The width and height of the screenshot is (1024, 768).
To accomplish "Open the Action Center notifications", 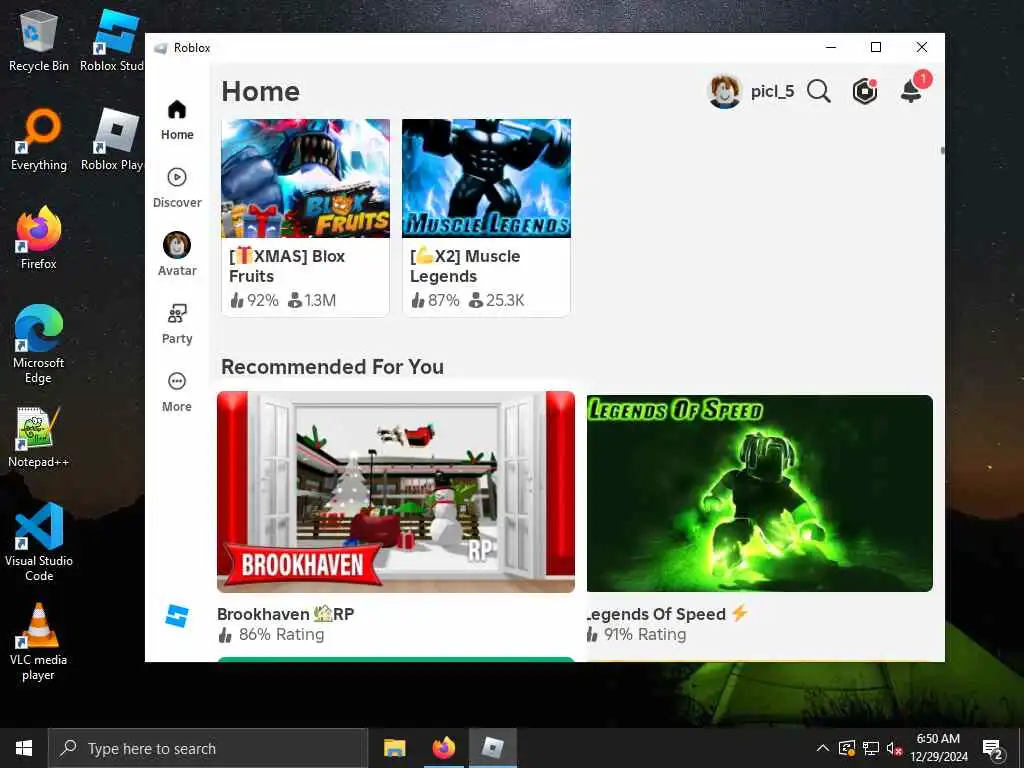I will [x=993, y=748].
